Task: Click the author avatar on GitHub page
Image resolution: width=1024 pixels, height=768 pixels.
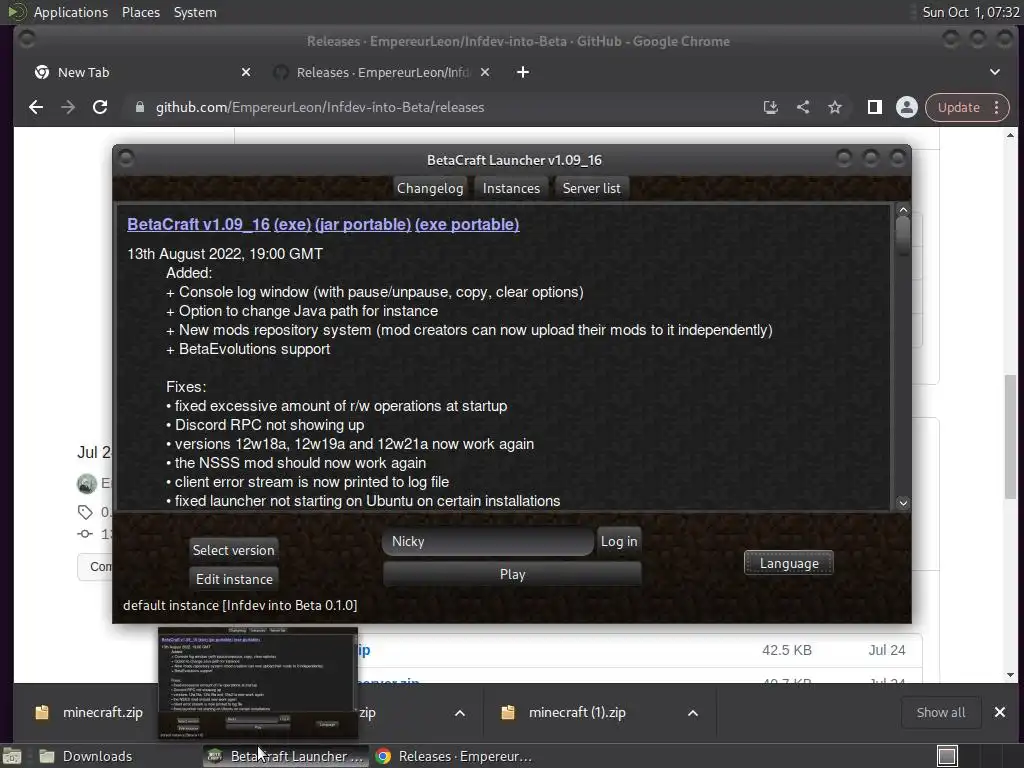Action: click(x=86, y=483)
